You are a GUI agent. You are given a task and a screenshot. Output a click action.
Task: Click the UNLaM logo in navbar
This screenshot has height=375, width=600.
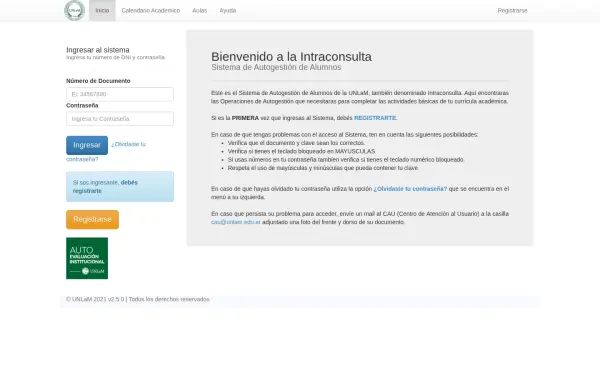pyautogui.click(x=75, y=10)
